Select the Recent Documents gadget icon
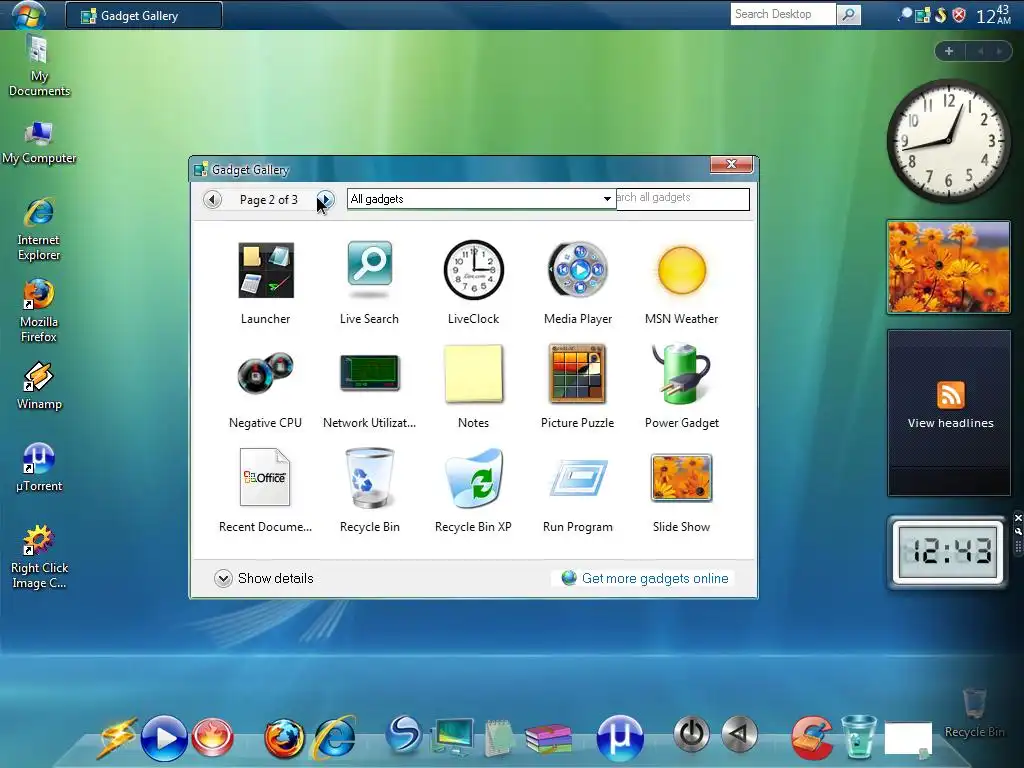 point(264,477)
